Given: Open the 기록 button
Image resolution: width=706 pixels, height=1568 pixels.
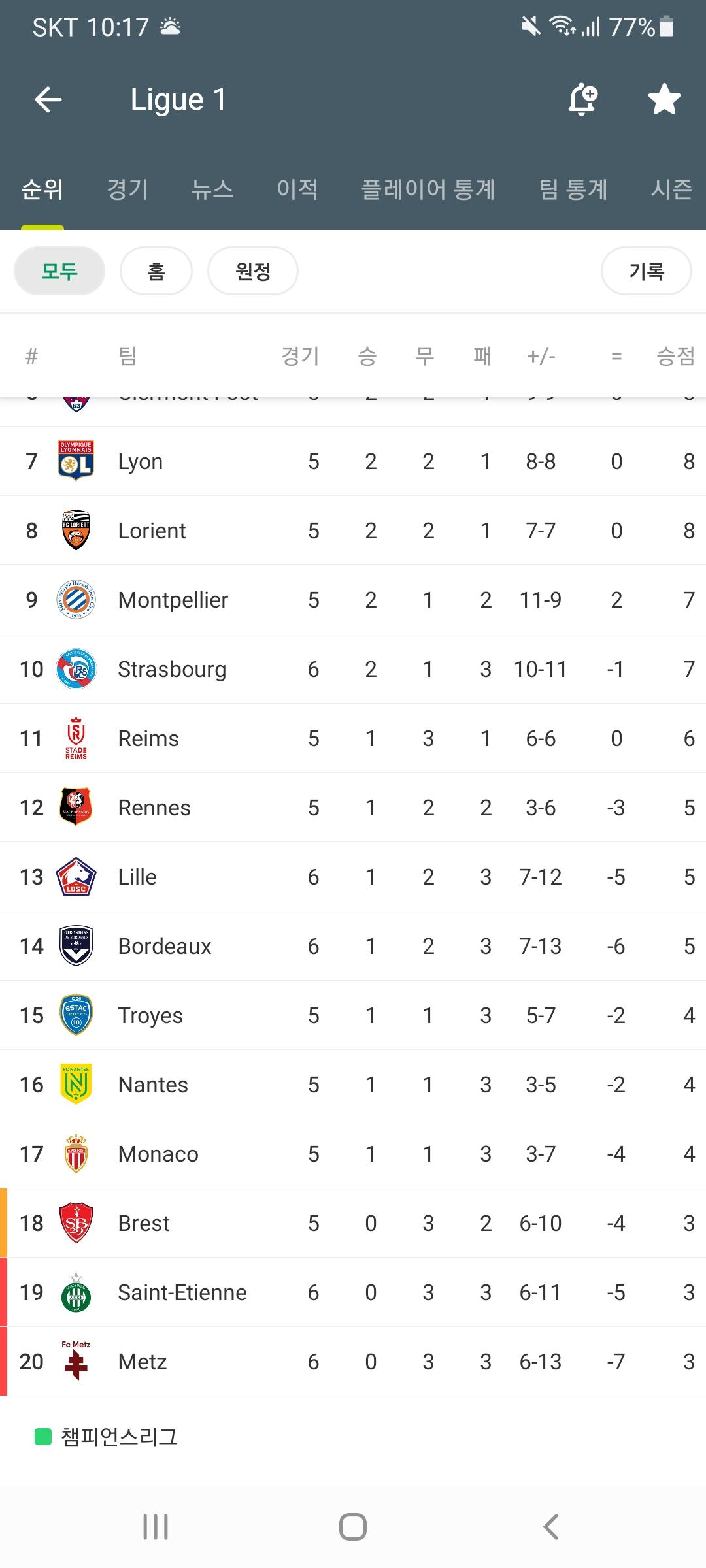Looking at the screenshot, I should pos(647,271).
